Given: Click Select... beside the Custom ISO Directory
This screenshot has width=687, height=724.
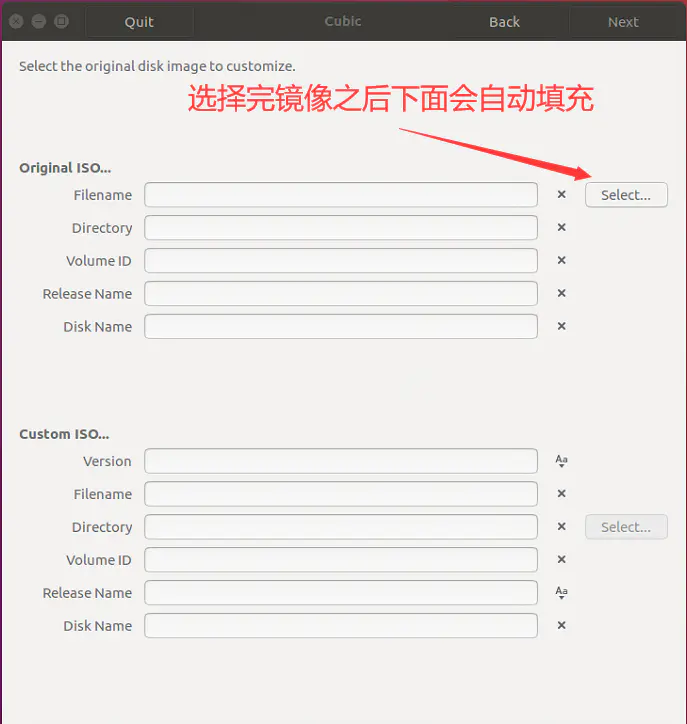Looking at the screenshot, I should click(x=626, y=527).
